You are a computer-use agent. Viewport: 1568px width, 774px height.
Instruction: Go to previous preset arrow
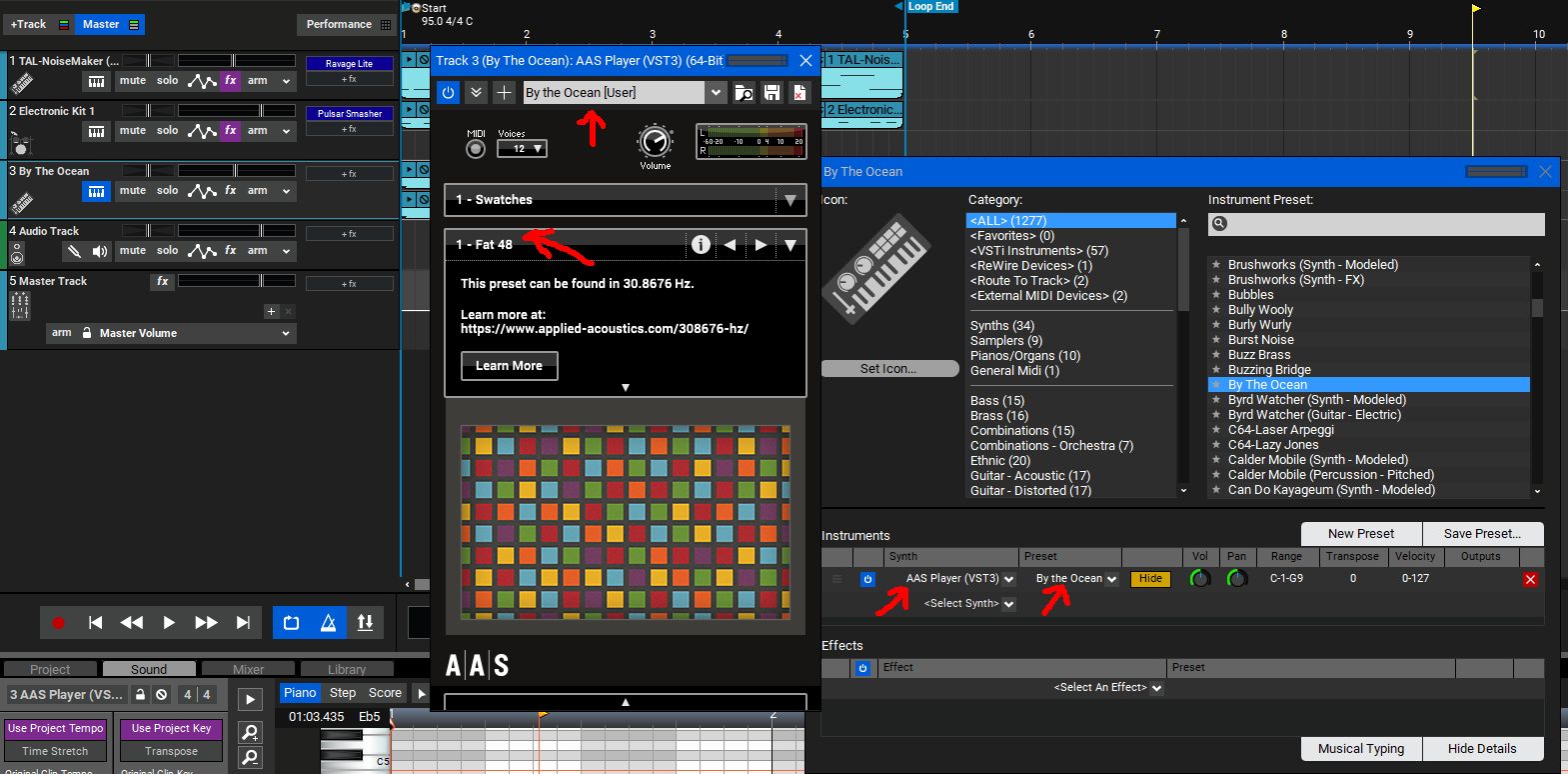pos(731,245)
